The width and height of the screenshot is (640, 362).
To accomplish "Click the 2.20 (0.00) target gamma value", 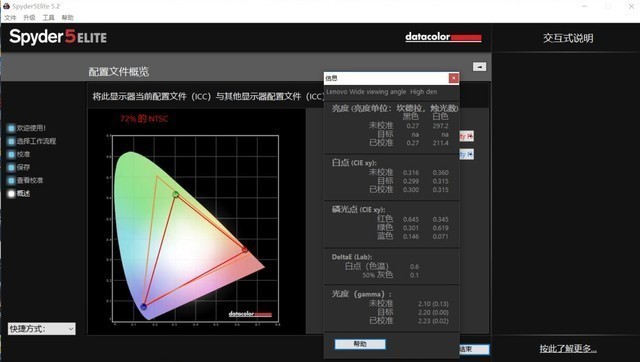I will 433,313.
